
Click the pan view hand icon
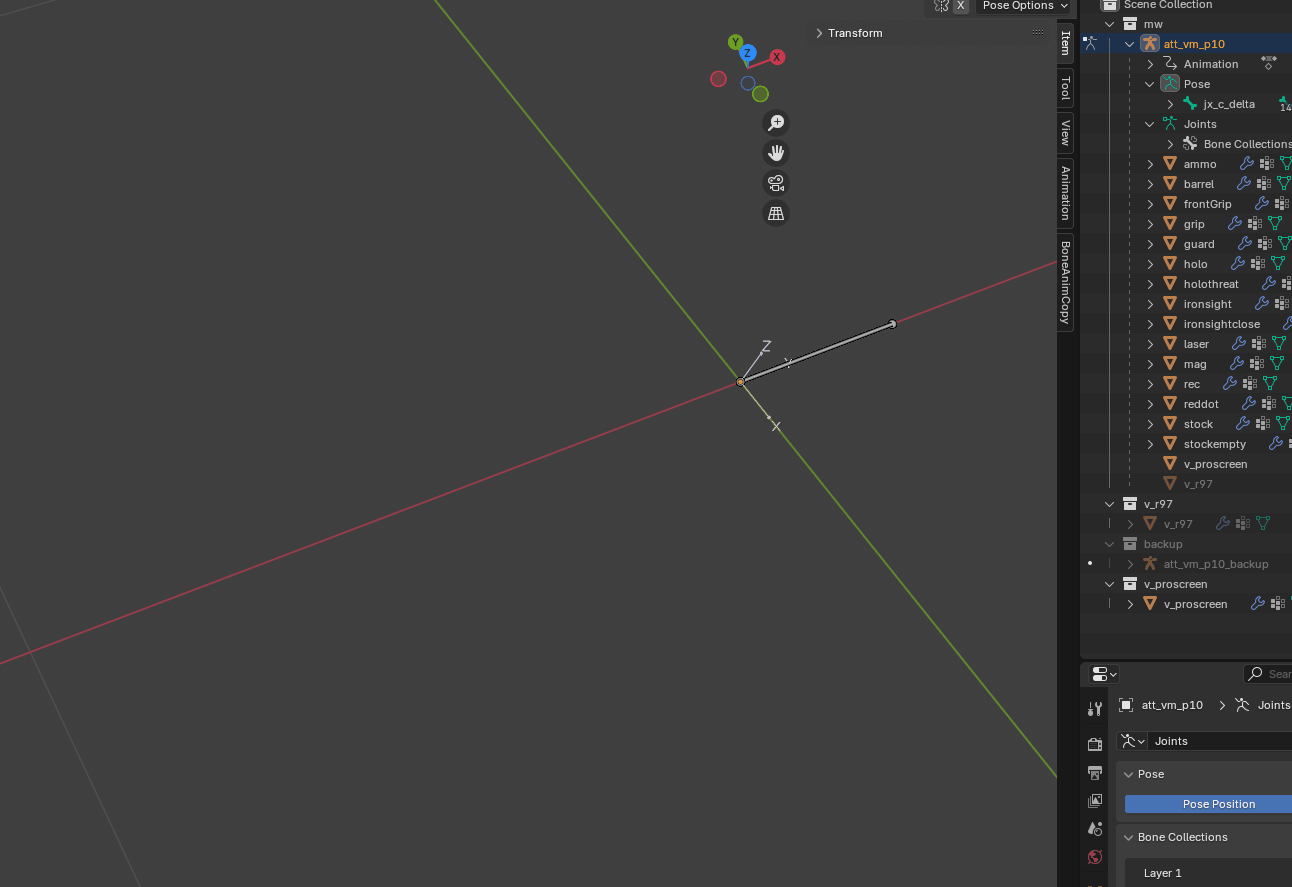coord(775,153)
